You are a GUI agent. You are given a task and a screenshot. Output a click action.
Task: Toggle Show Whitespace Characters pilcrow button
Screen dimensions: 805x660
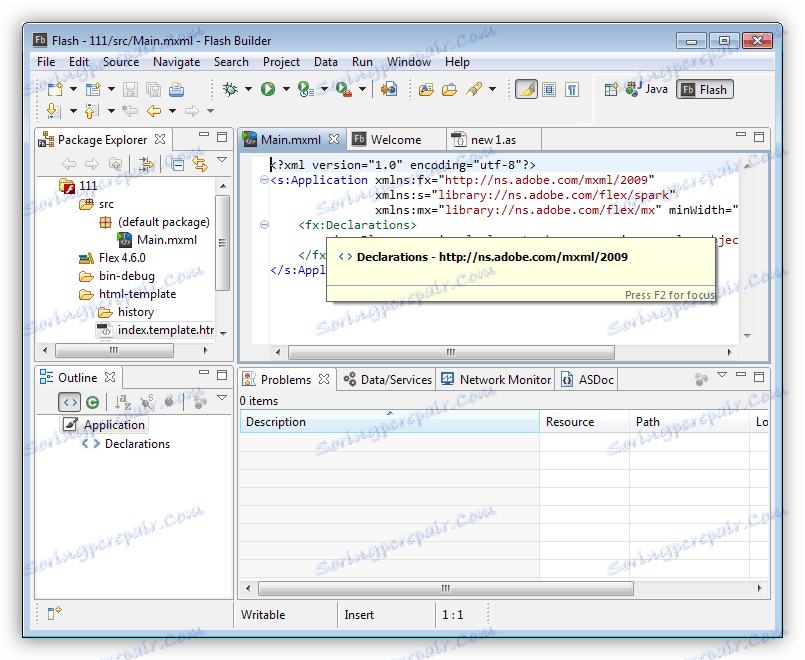pos(571,89)
